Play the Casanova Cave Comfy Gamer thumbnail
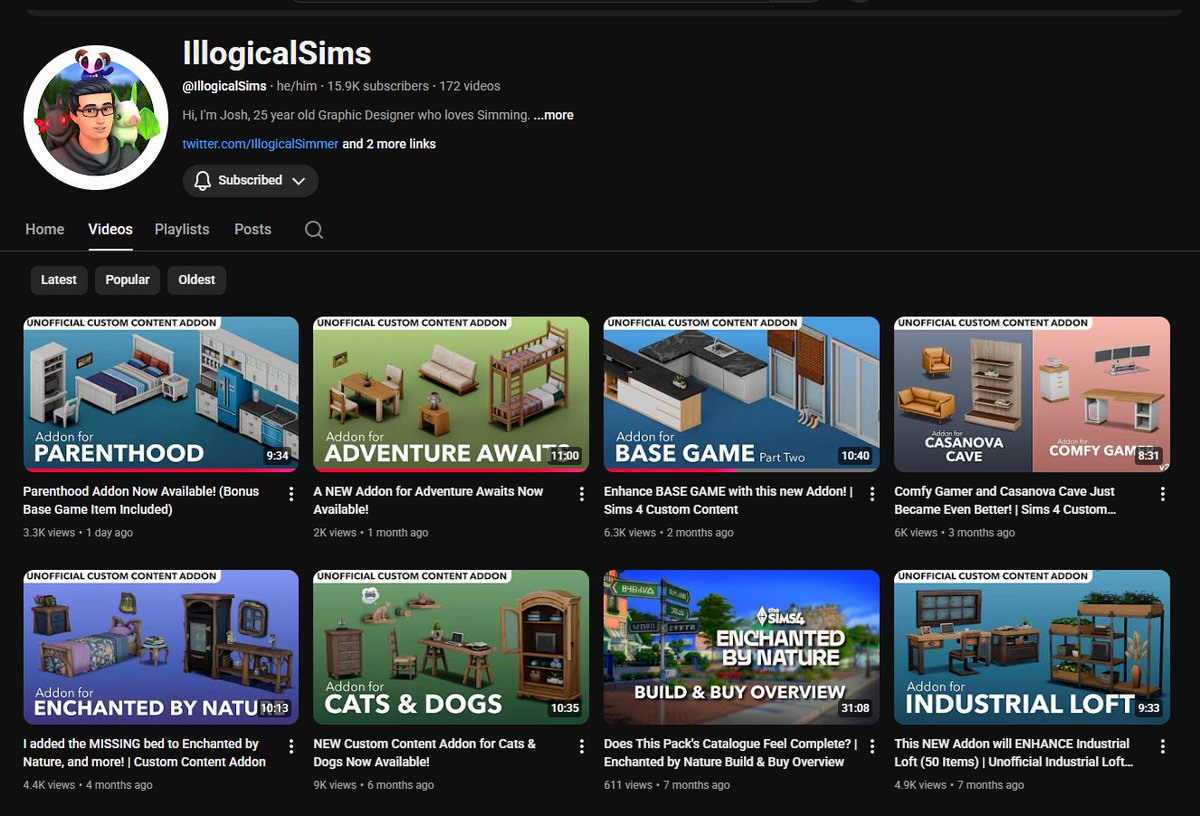The height and width of the screenshot is (816, 1200). 1032,394
